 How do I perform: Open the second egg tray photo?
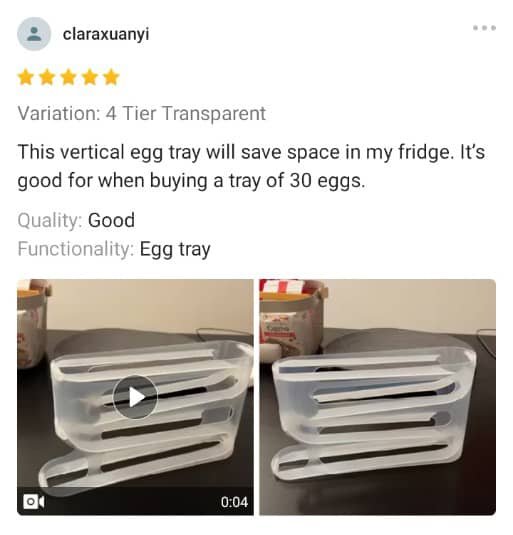pos(377,397)
